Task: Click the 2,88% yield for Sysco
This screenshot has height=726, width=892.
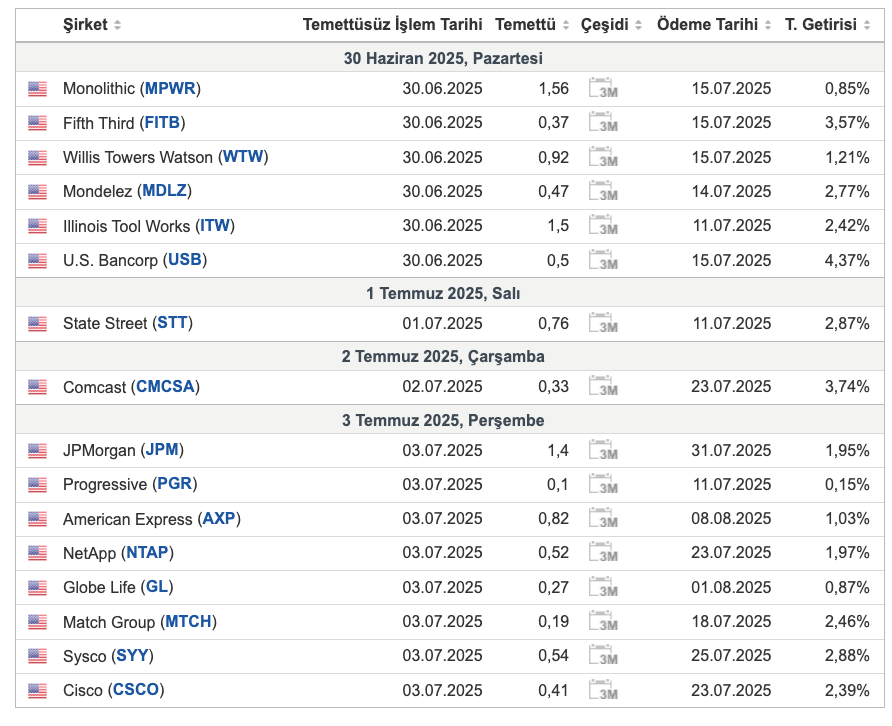Action: [847, 655]
